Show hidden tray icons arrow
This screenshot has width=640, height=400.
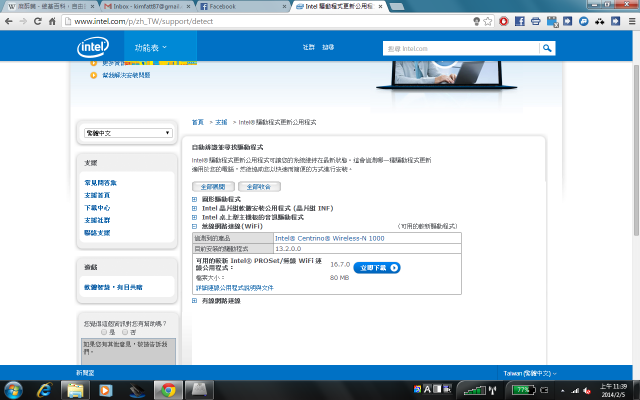tap(563, 391)
